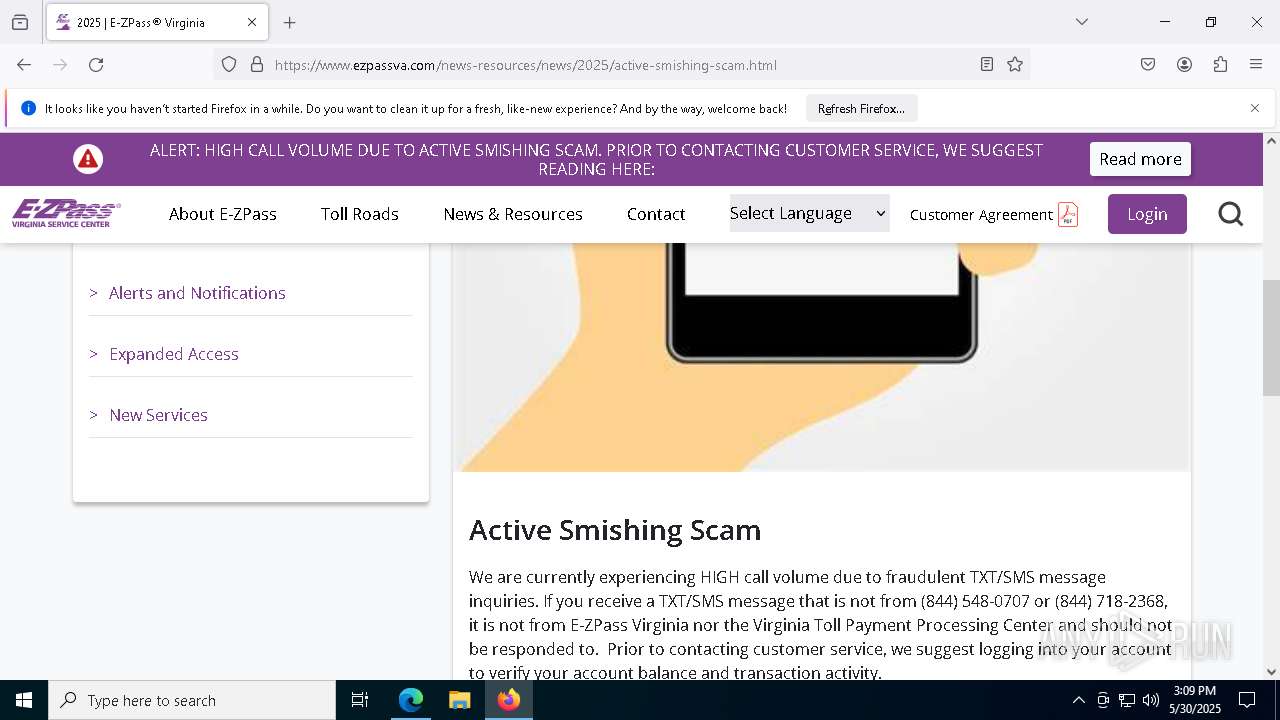The width and height of the screenshot is (1280, 720).
Task: Click taskbar search box
Action: pos(192,700)
